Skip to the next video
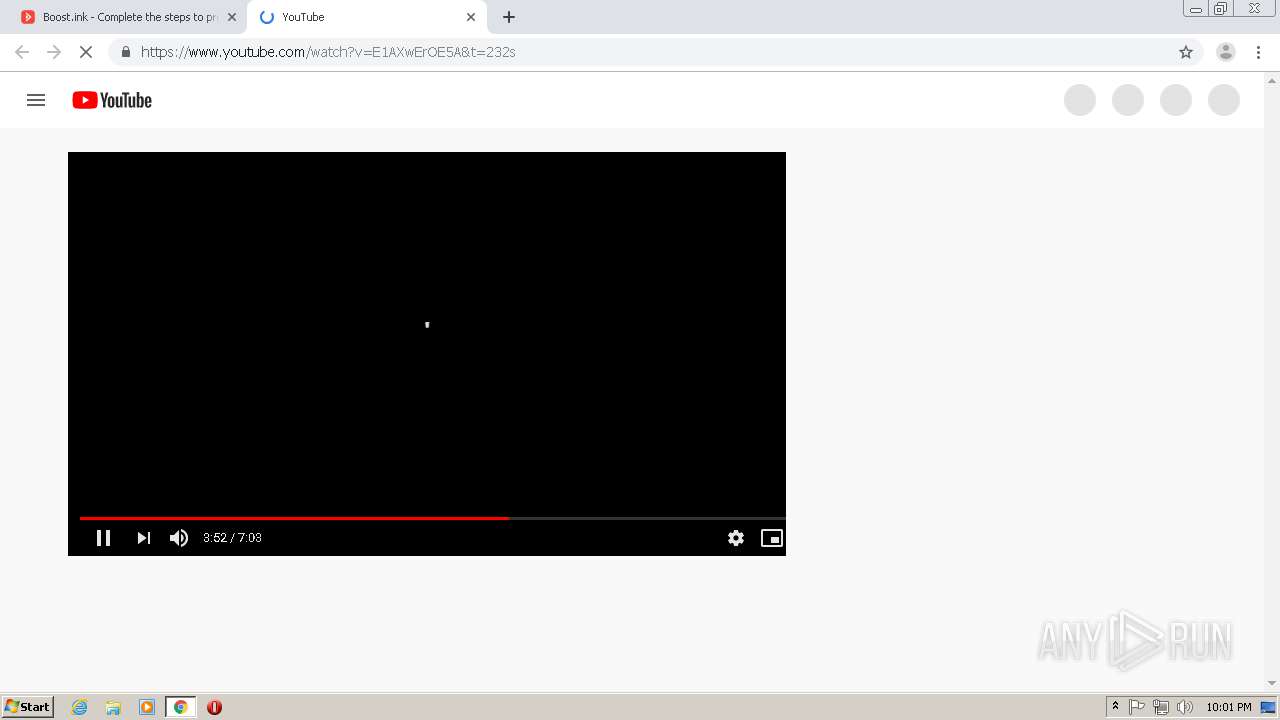 pyautogui.click(x=144, y=538)
